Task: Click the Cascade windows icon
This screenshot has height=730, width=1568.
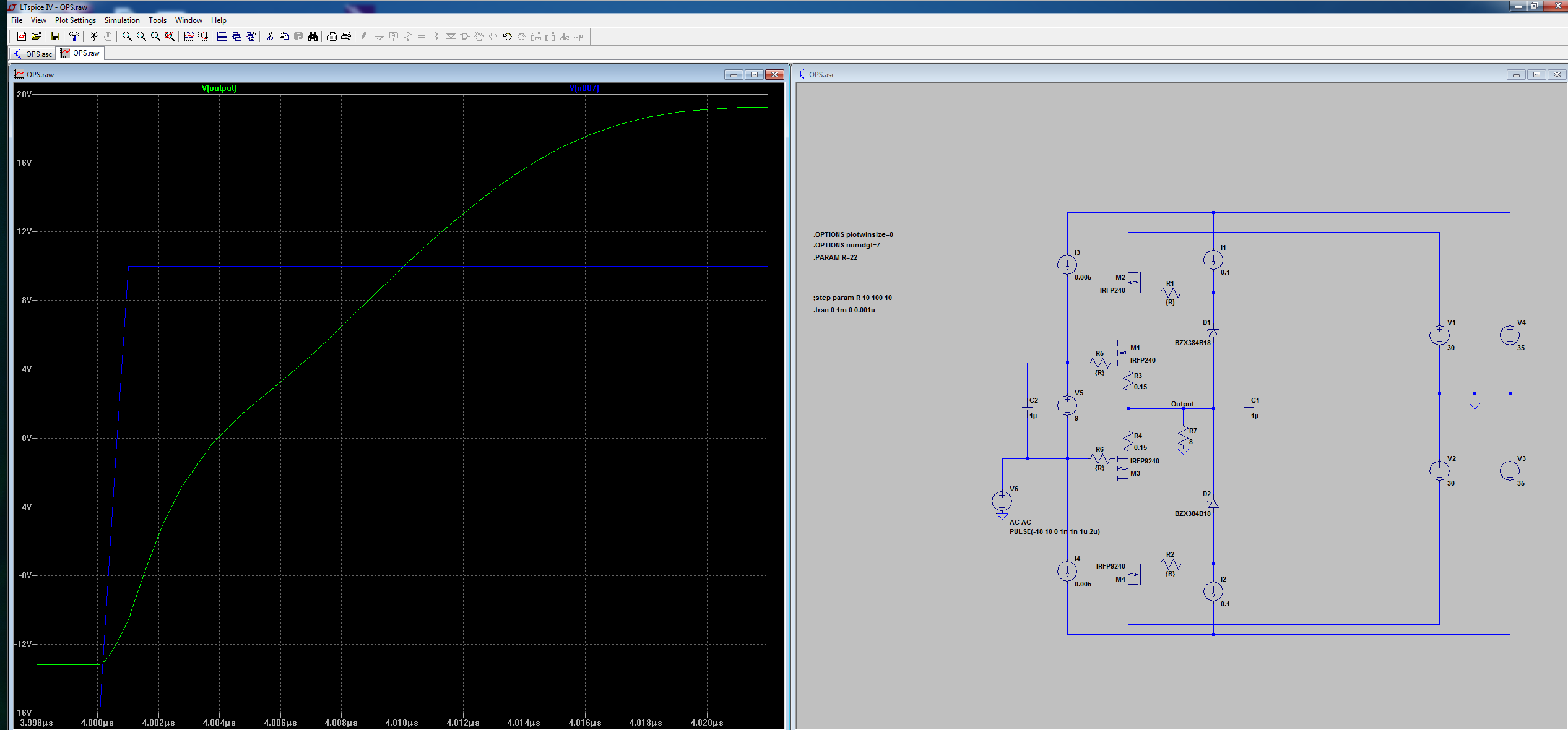Action: [236, 36]
